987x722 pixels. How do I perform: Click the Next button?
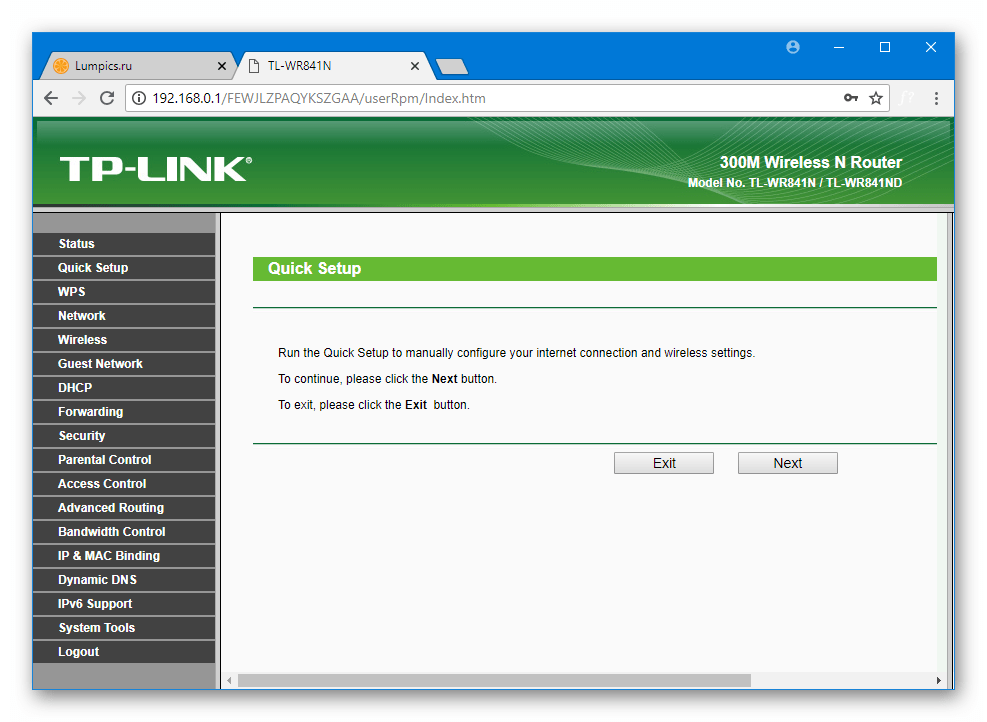coord(787,463)
